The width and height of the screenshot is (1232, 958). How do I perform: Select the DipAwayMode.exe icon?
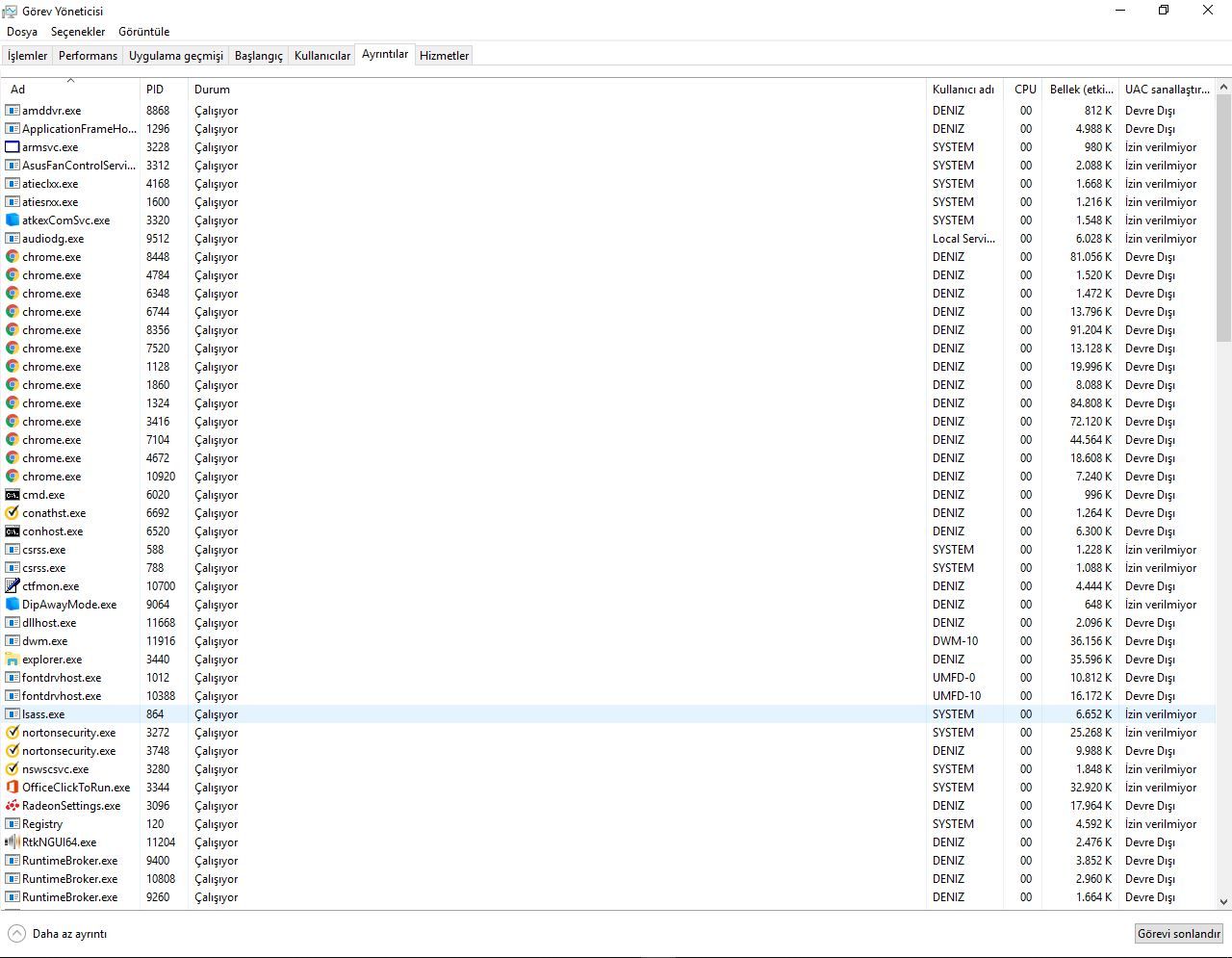[13, 605]
